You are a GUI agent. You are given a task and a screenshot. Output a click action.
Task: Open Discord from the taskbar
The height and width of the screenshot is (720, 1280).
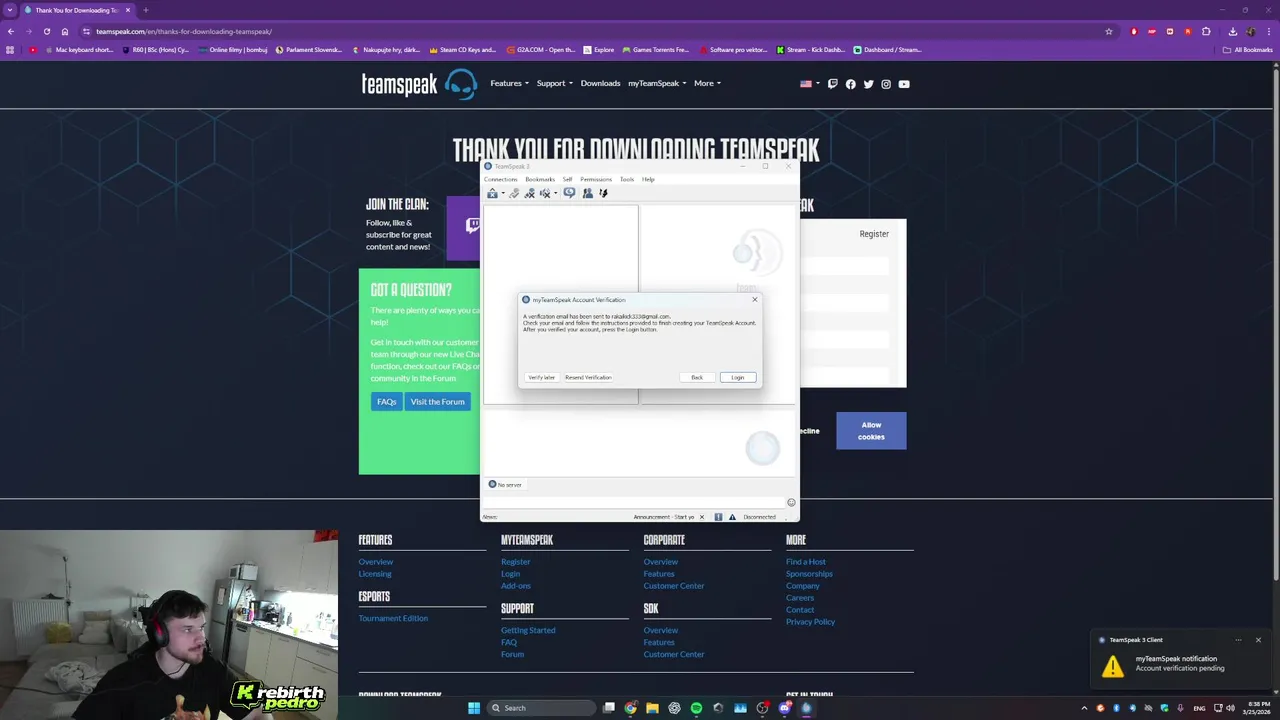784,708
